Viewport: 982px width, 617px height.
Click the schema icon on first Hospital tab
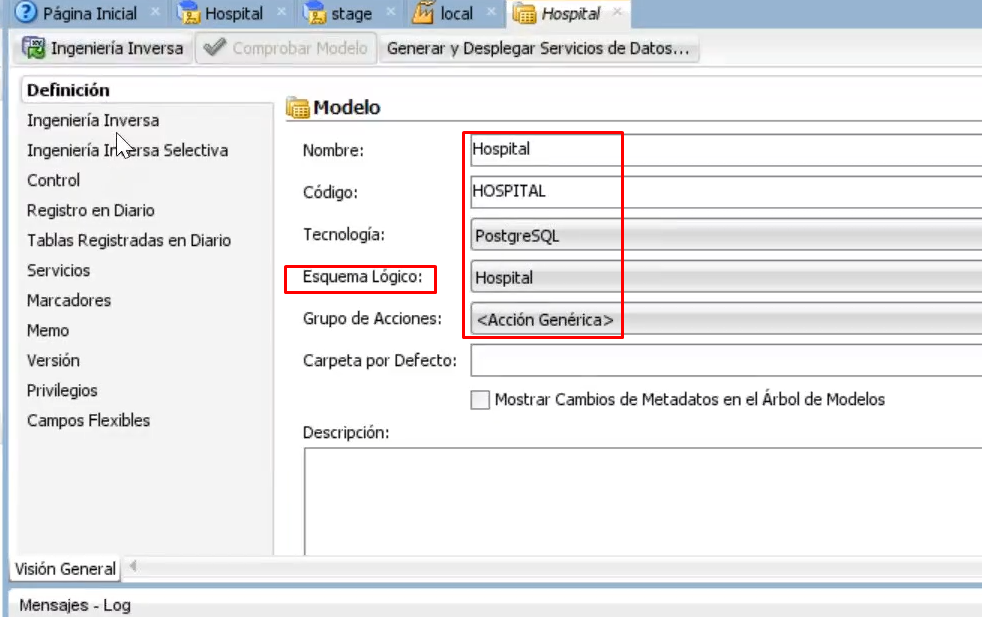pos(188,13)
